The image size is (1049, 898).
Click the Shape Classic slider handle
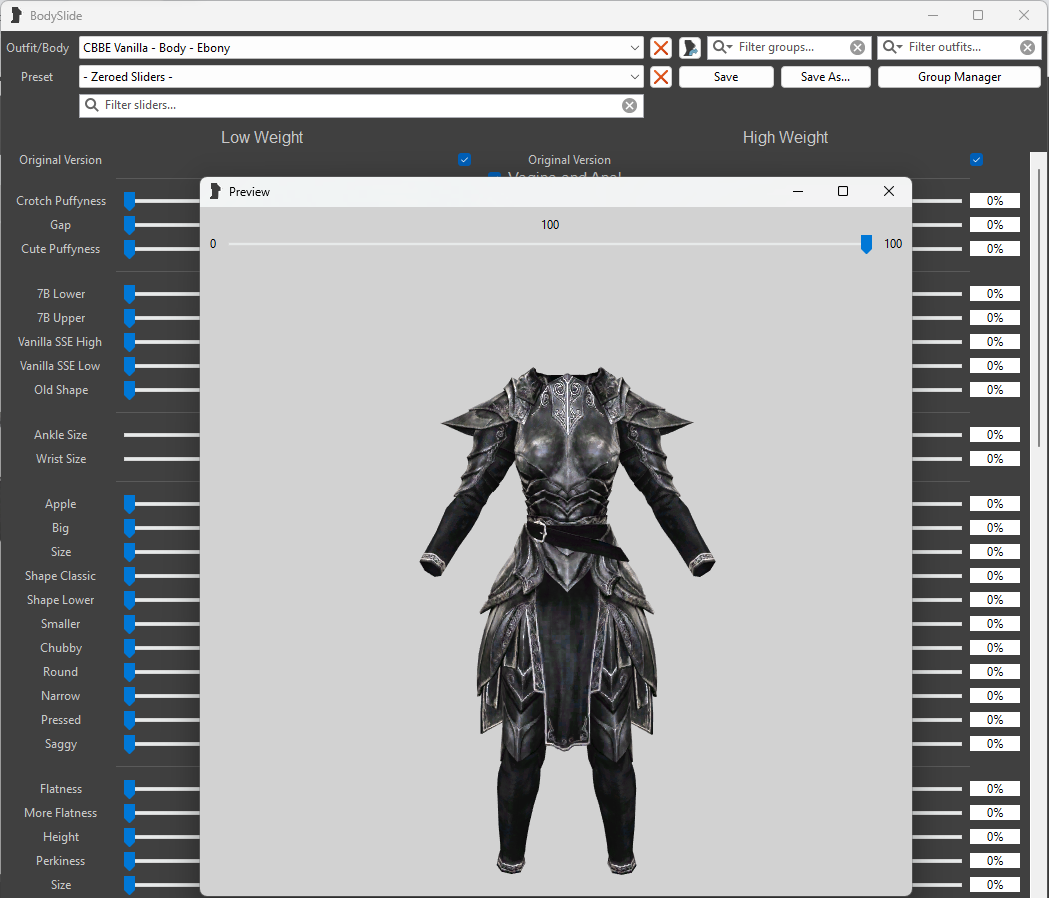click(x=130, y=576)
